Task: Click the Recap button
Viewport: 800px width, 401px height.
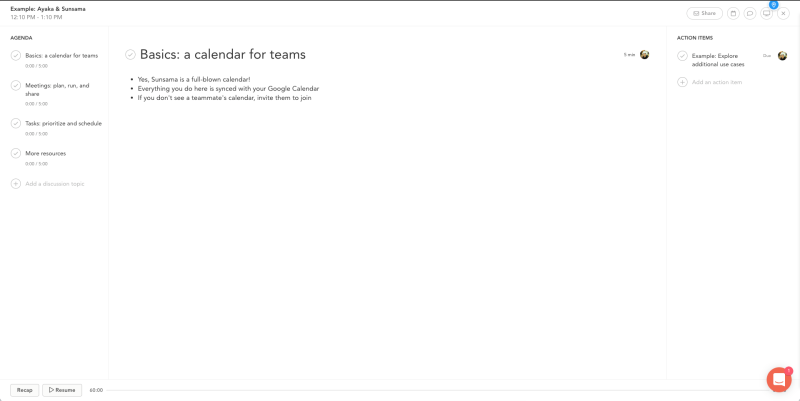Action: coord(24,390)
